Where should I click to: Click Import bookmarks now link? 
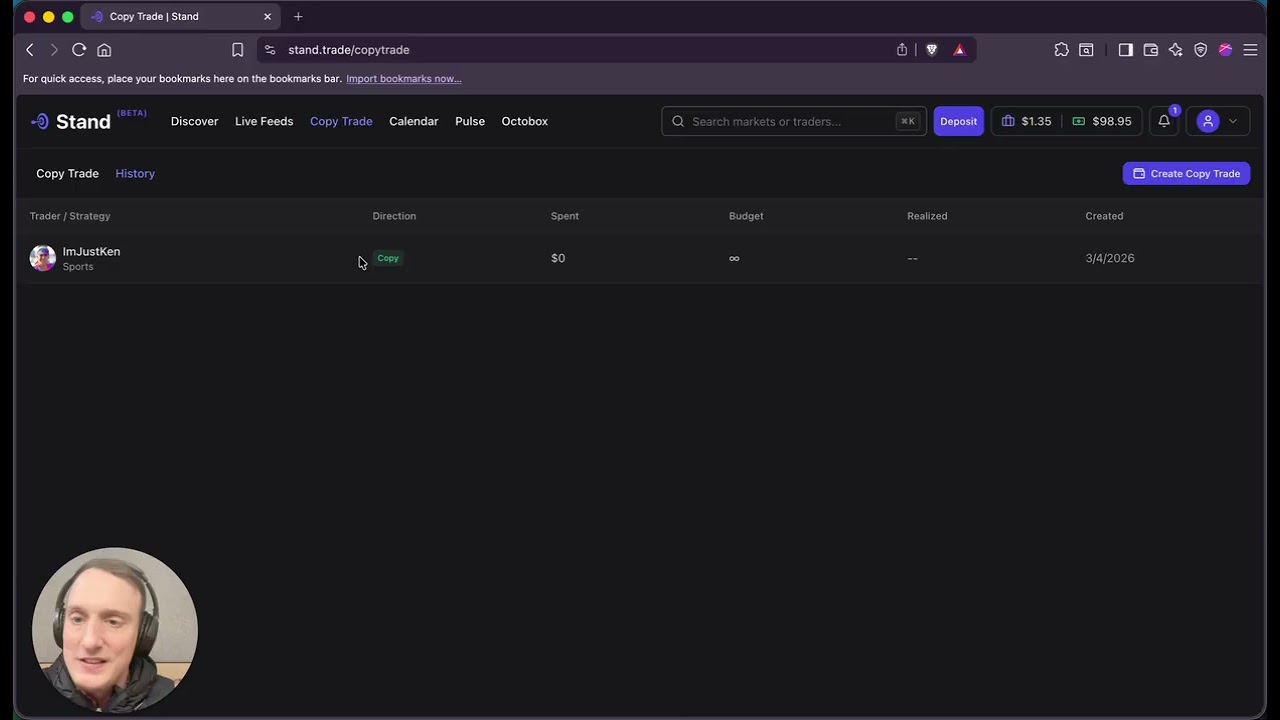[403, 79]
